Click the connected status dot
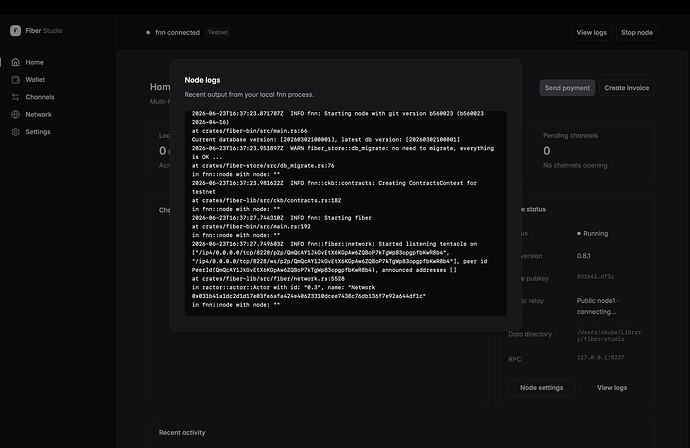 (148, 32)
